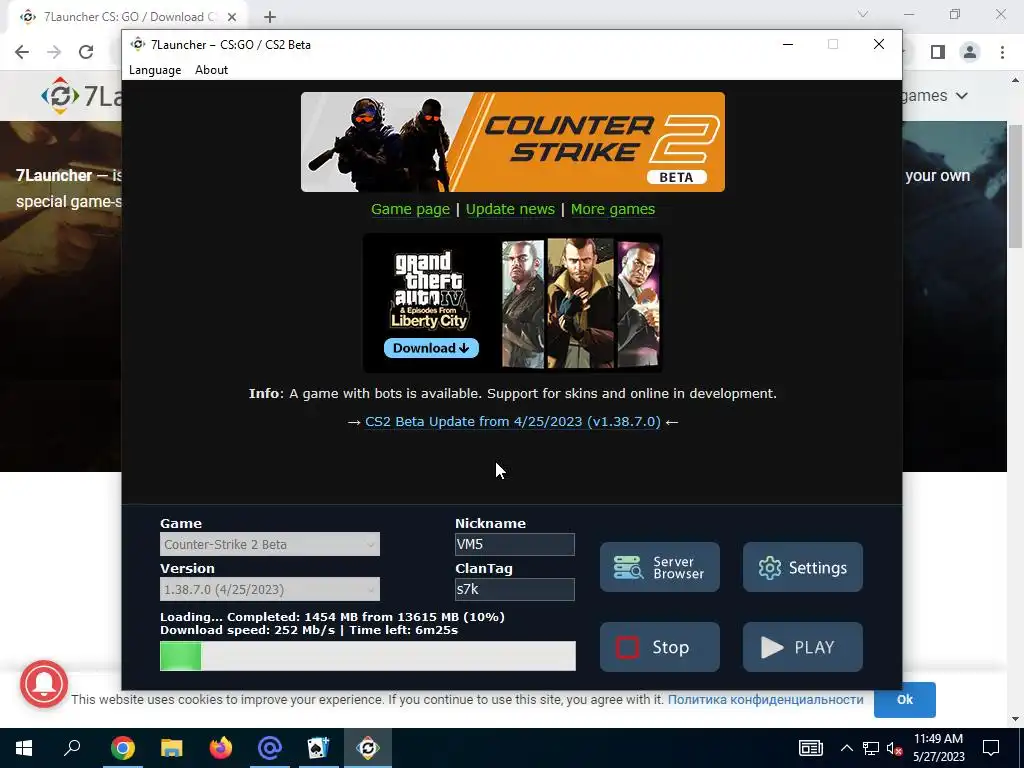Click the ClanTag field containing s7k
Image resolution: width=1024 pixels, height=768 pixels.
click(x=515, y=589)
